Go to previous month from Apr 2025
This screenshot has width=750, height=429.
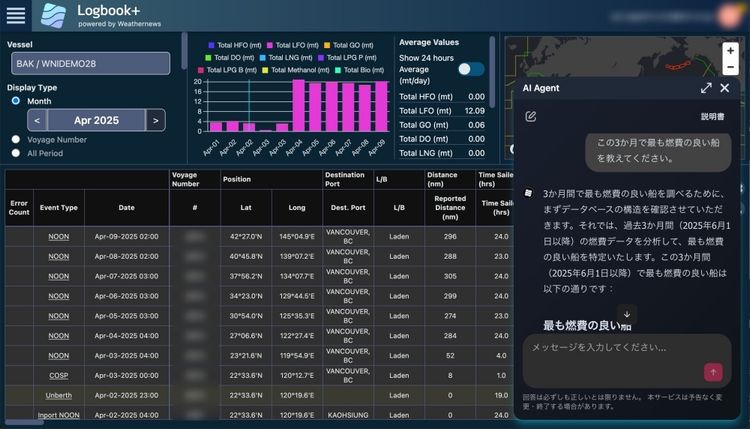pyautogui.click(x=36, y=120)
